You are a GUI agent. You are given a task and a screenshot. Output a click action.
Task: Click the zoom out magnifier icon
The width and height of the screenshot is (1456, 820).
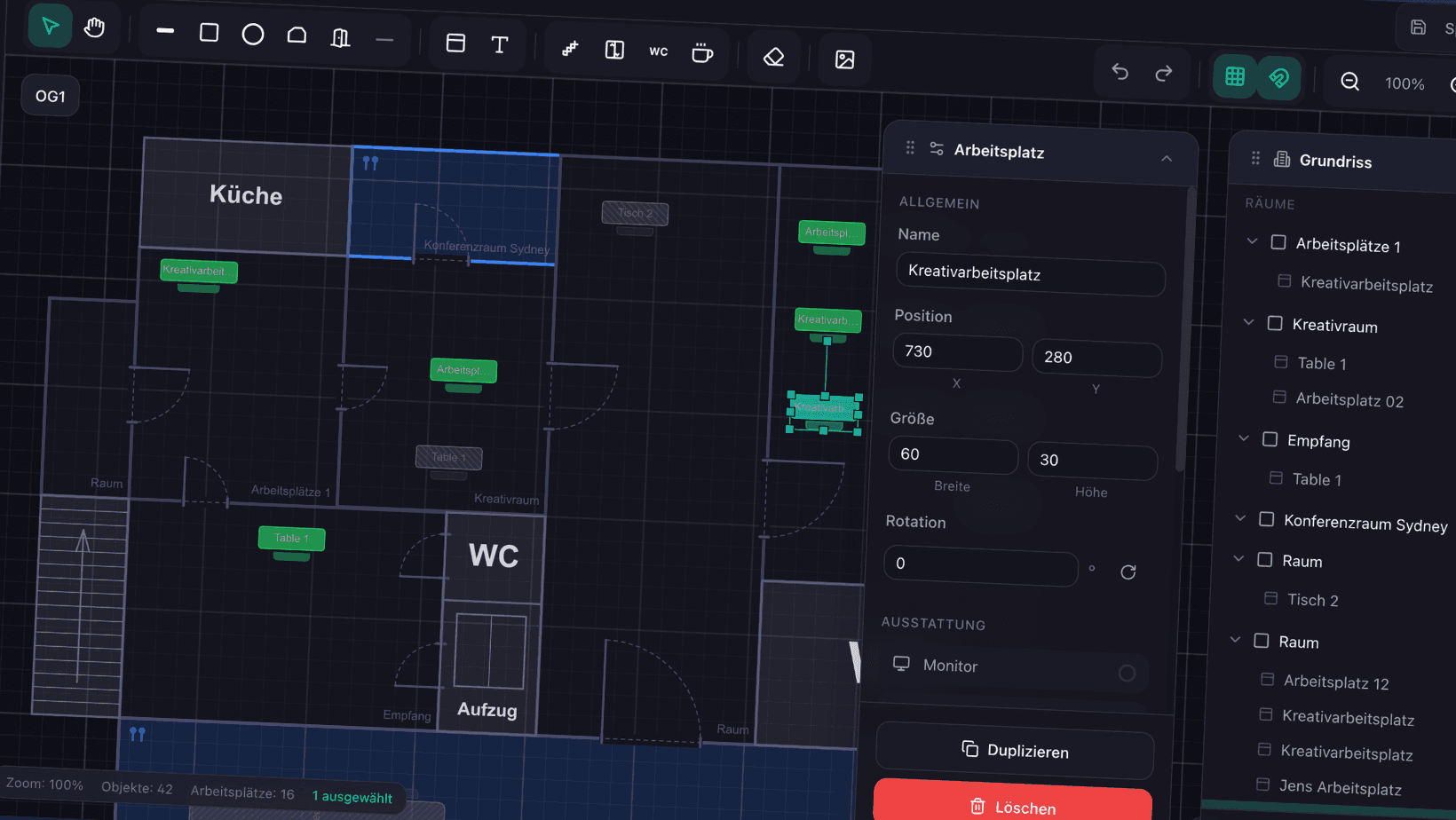tap(1349, 82)
